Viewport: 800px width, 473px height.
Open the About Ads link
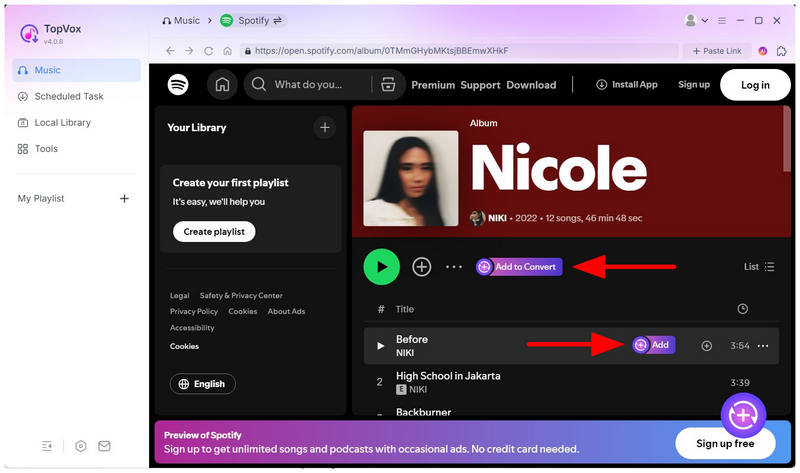click(286, 311)
